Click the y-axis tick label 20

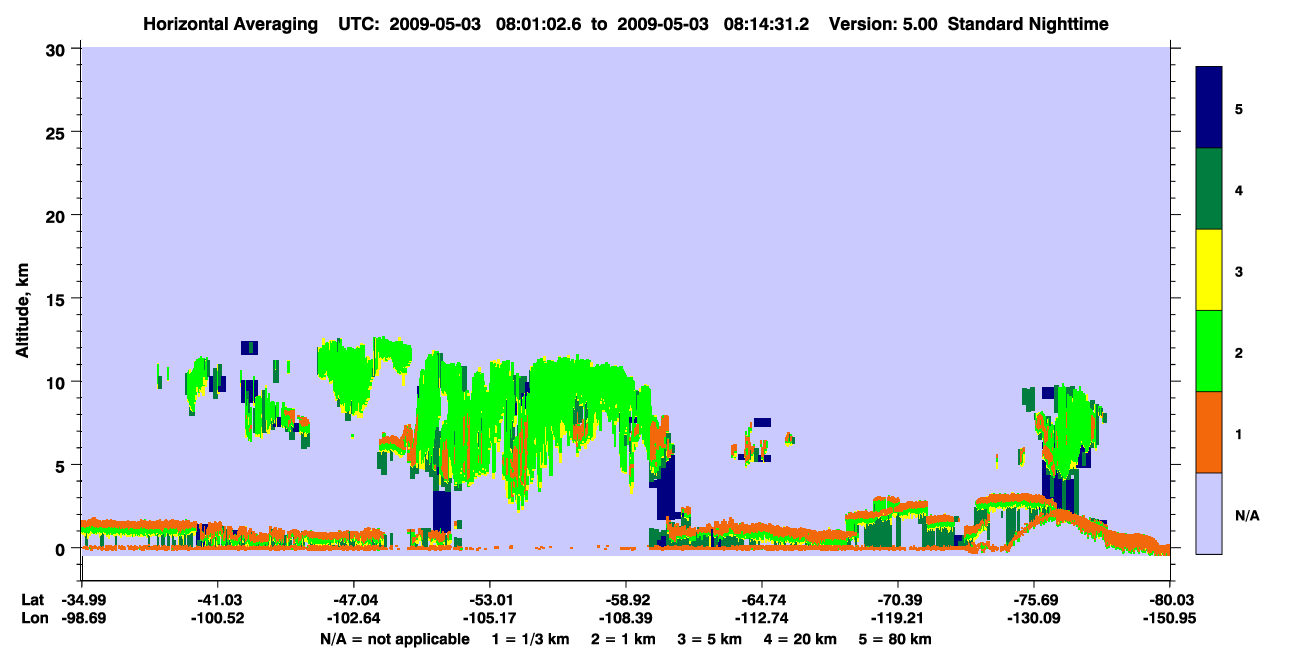(58, 215)
